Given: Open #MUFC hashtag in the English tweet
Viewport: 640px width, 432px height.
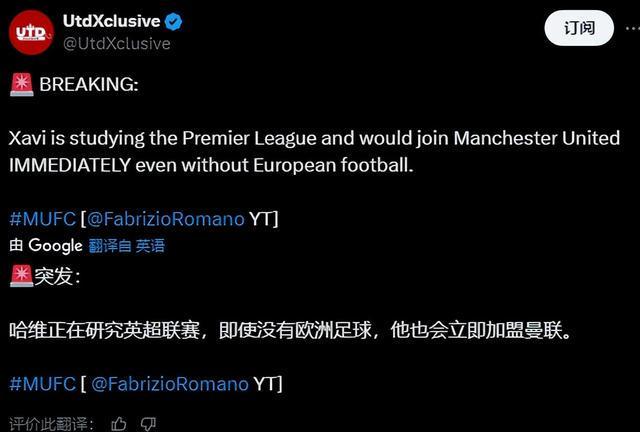Looking at the screenshot, I should pyautogui.click(x=42, y=219).
